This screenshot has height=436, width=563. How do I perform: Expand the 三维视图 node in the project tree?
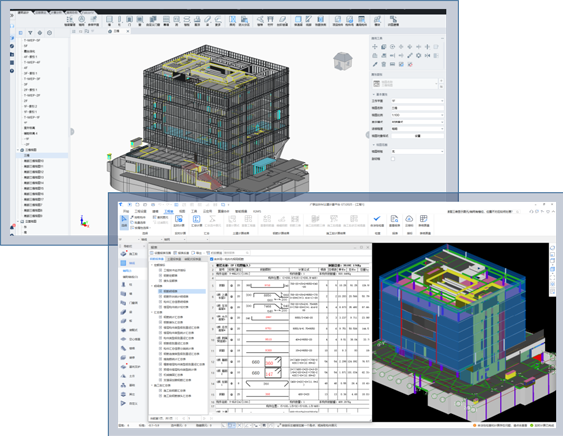coord(18,150)
